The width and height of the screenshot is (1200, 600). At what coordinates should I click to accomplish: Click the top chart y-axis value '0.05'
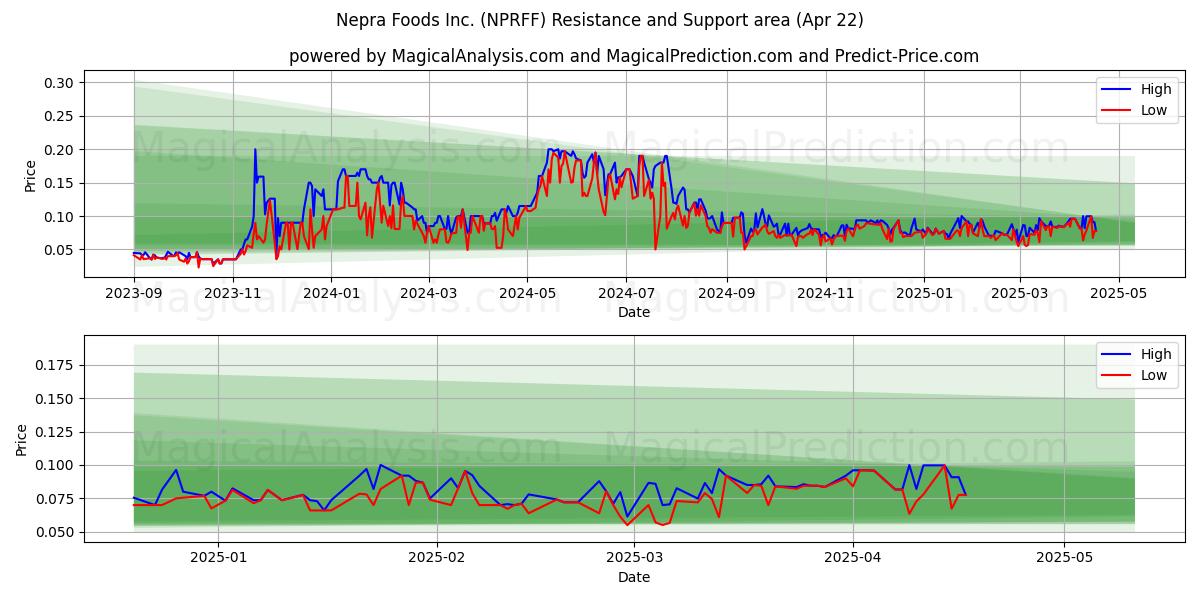[x=60, y=250]
